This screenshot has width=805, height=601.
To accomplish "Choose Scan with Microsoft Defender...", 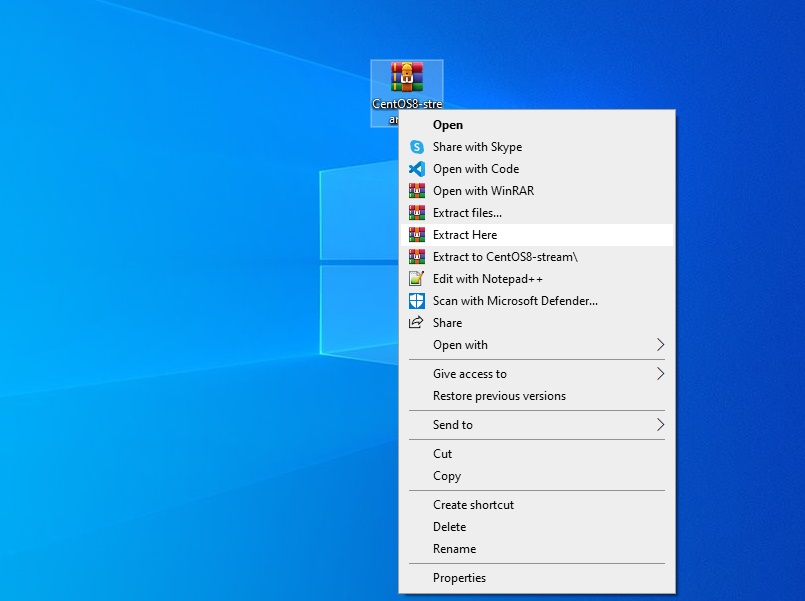I will point(536,301).
